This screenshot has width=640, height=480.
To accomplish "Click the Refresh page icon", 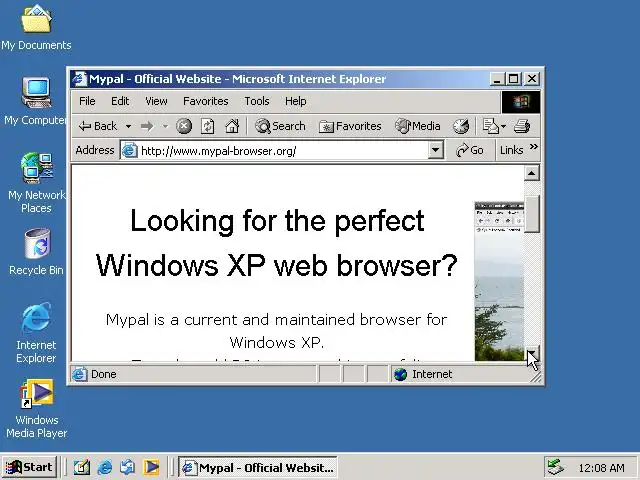I will pyautogui.click(x=208, y=126).
